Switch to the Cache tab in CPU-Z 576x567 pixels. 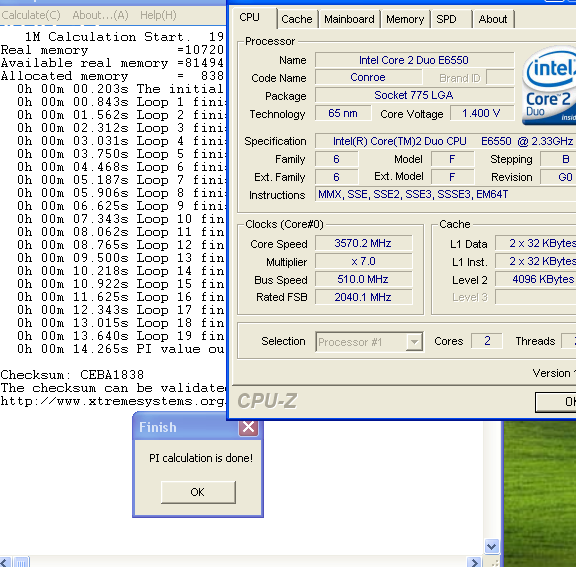coord(297,19)
